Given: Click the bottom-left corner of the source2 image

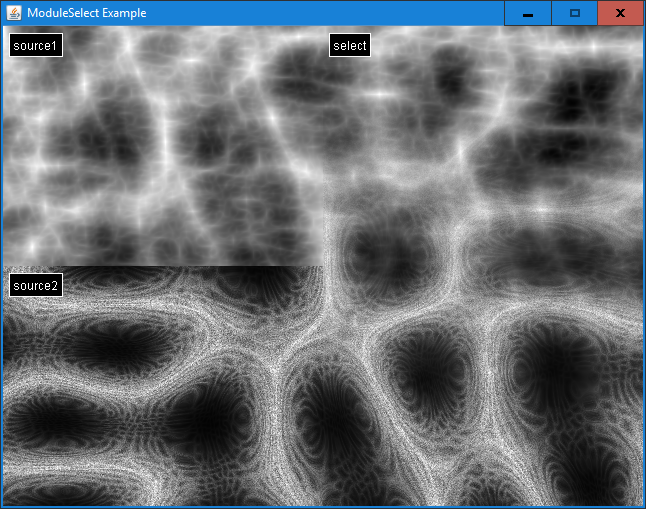Looking at the screenshot, I should (x=5, y=503).
